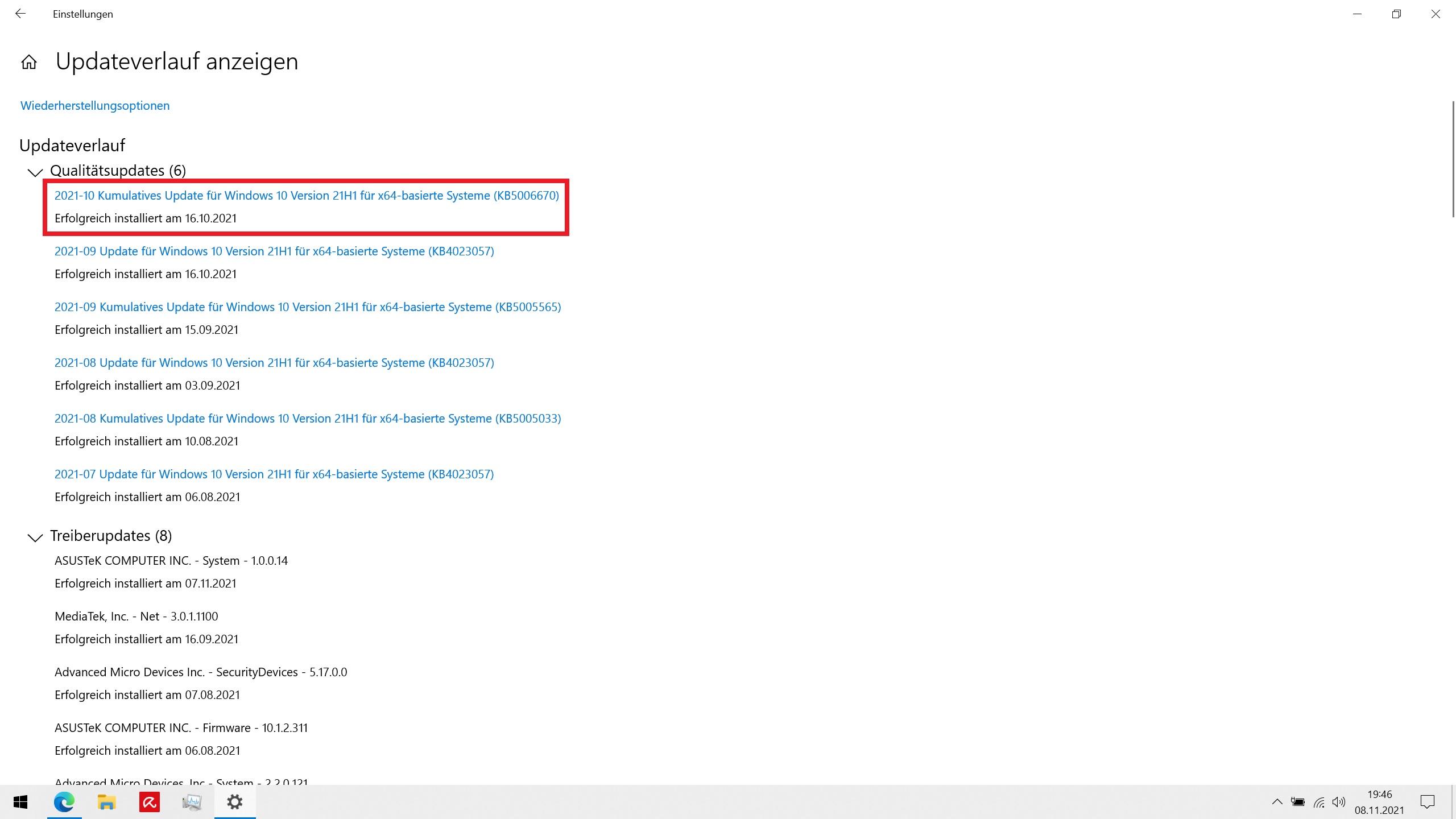
Task: Open 2021-08 KB5005033 cumulative update link
Action: coord(308,419)
